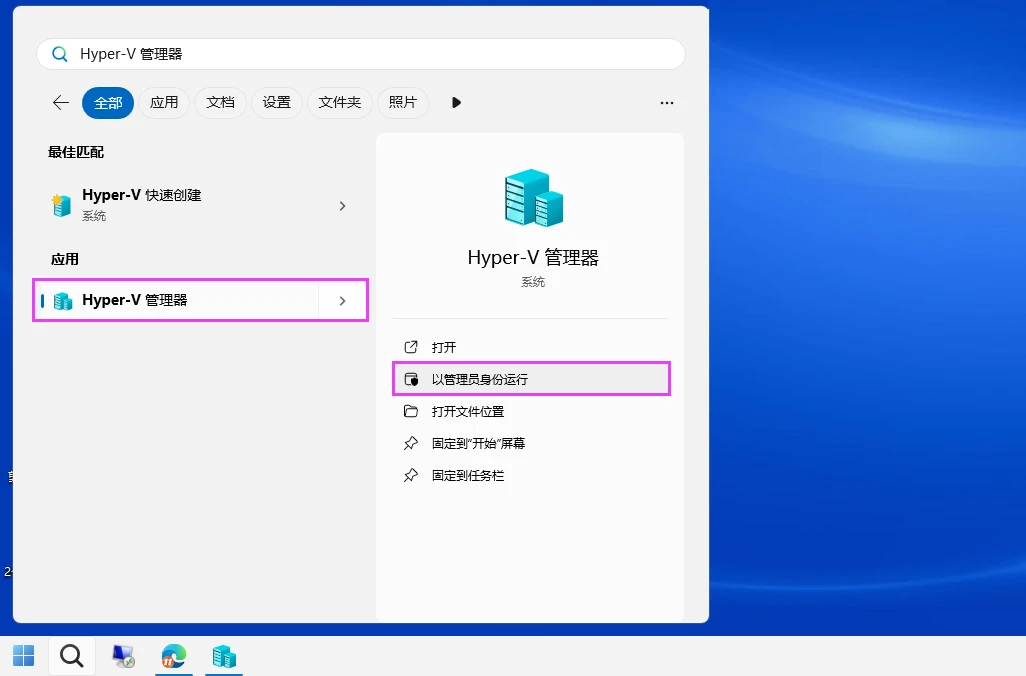Expand Hyper-V 管理器 details chevron
The width and height of the screenshot is (1026, 676).
[342, 301]
